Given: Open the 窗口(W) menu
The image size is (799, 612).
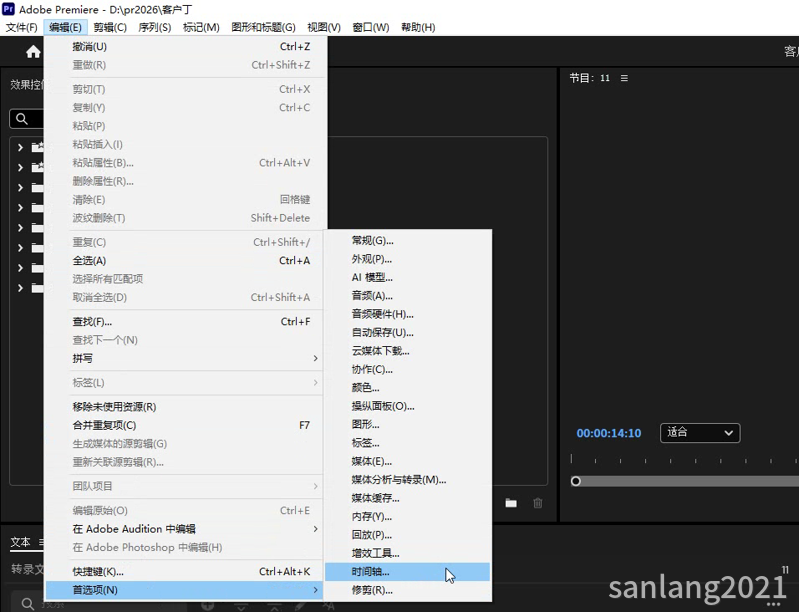Looking at the screenshot, I should point(371,27).
